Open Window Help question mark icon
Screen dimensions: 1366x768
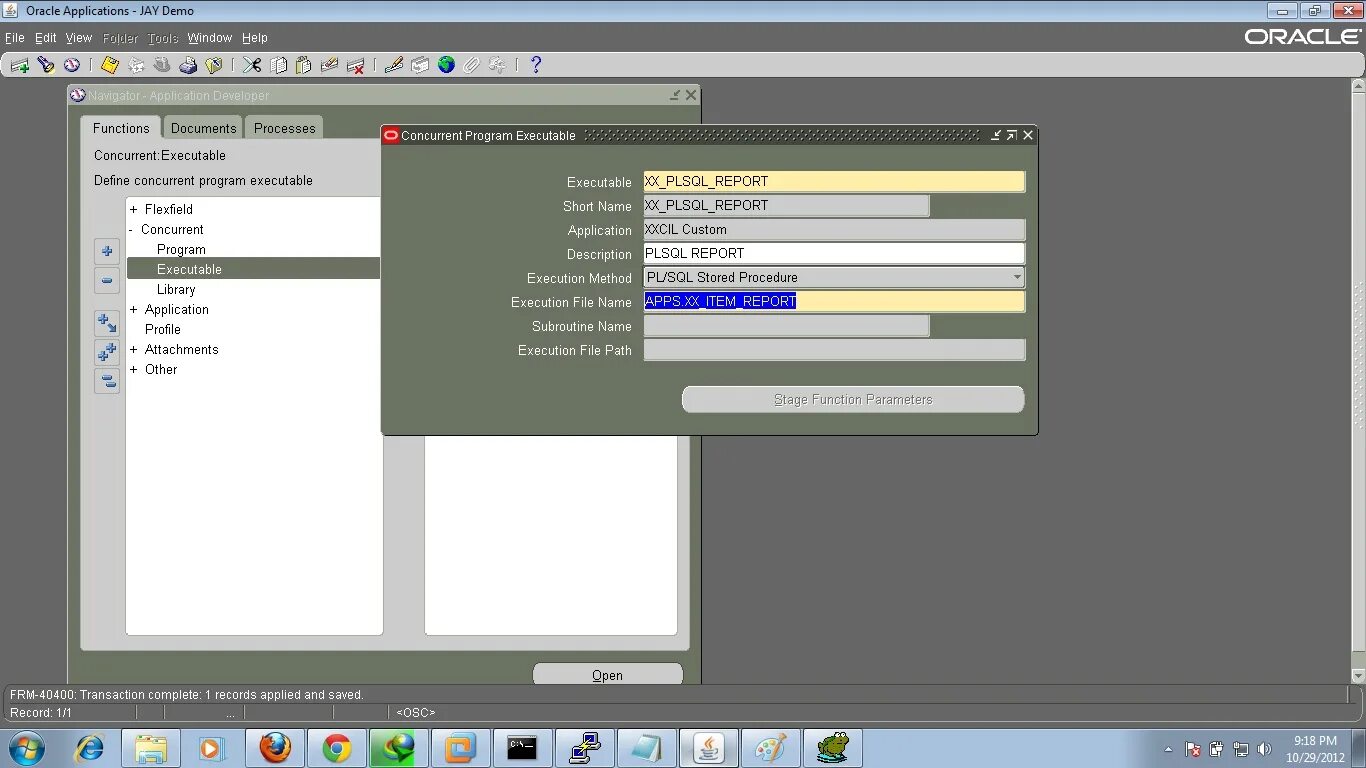click(536, 65)
